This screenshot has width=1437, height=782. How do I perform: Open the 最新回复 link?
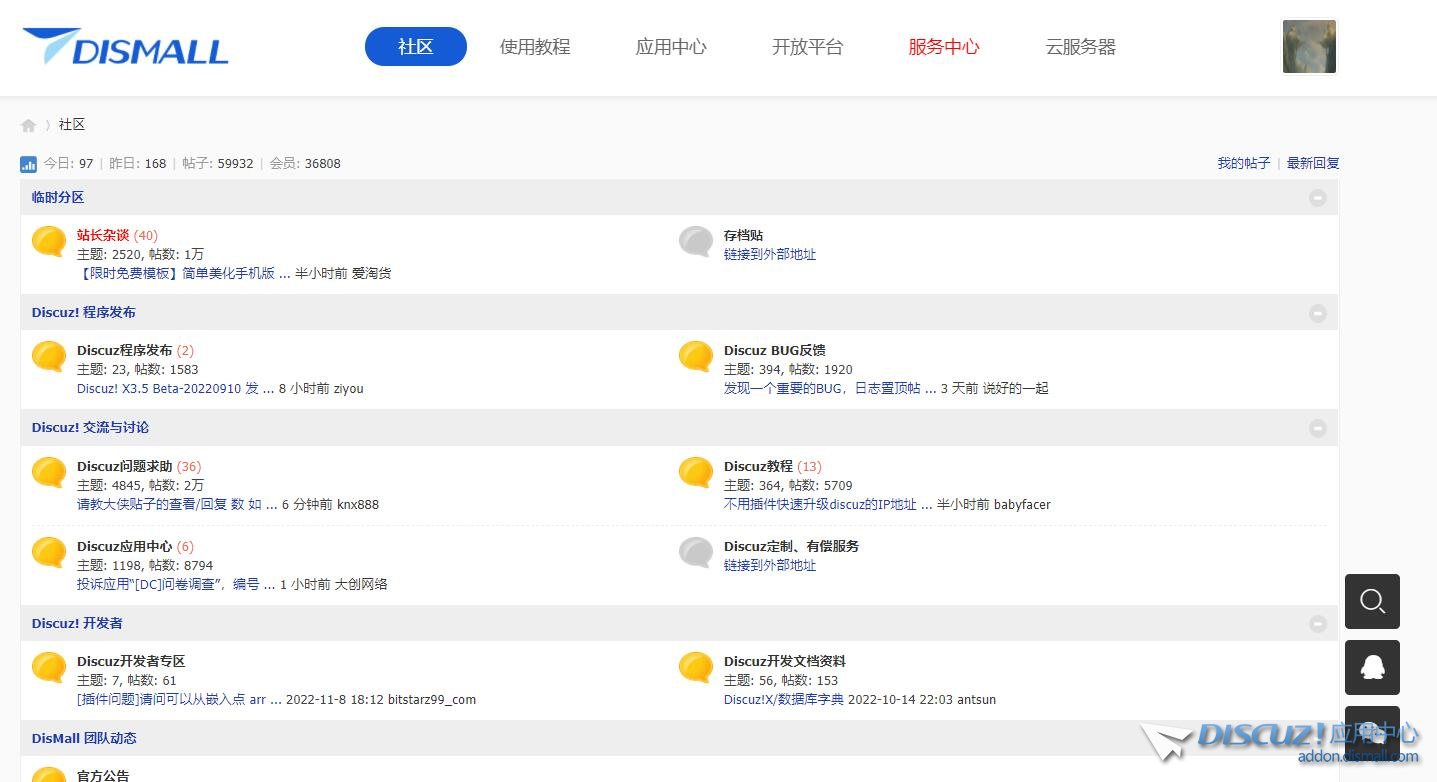click(x=1312, y=163)
